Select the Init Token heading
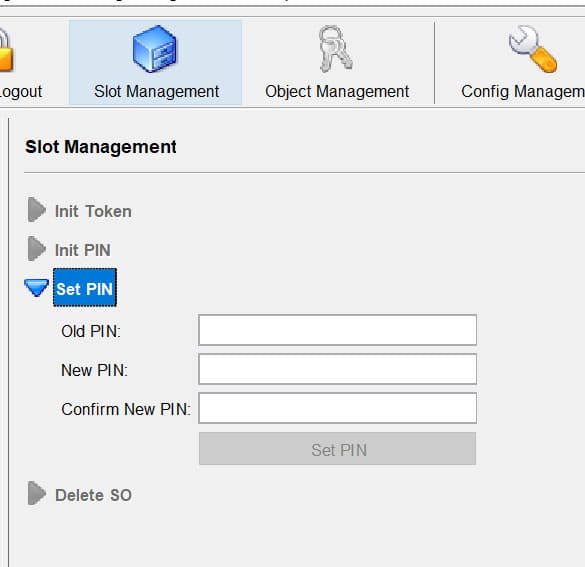Screen dimensions: 585x567 93,212
